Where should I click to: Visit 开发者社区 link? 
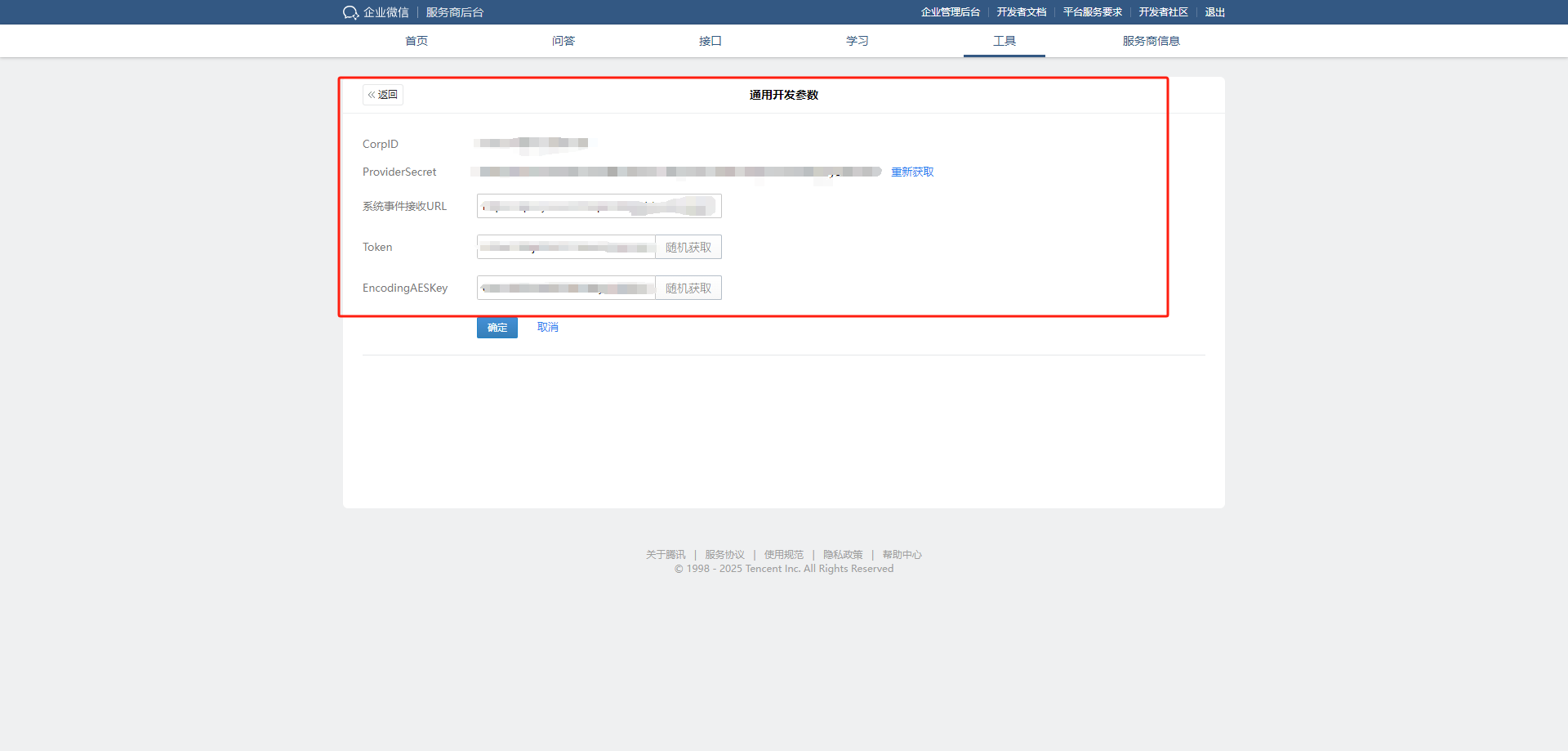click(x=1163, y=12)
